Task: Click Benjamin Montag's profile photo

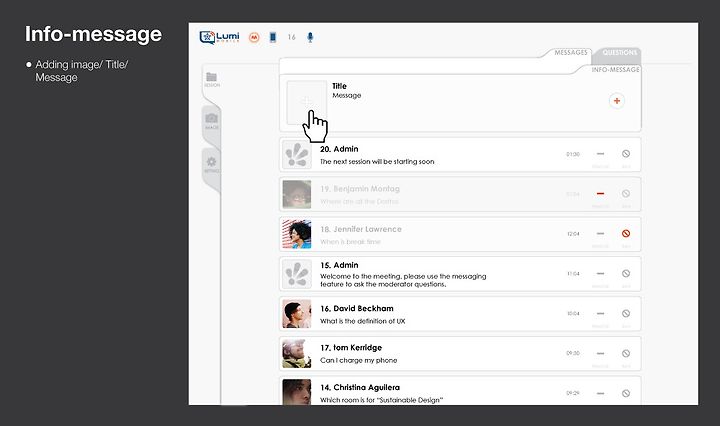Action: point(297,194)
